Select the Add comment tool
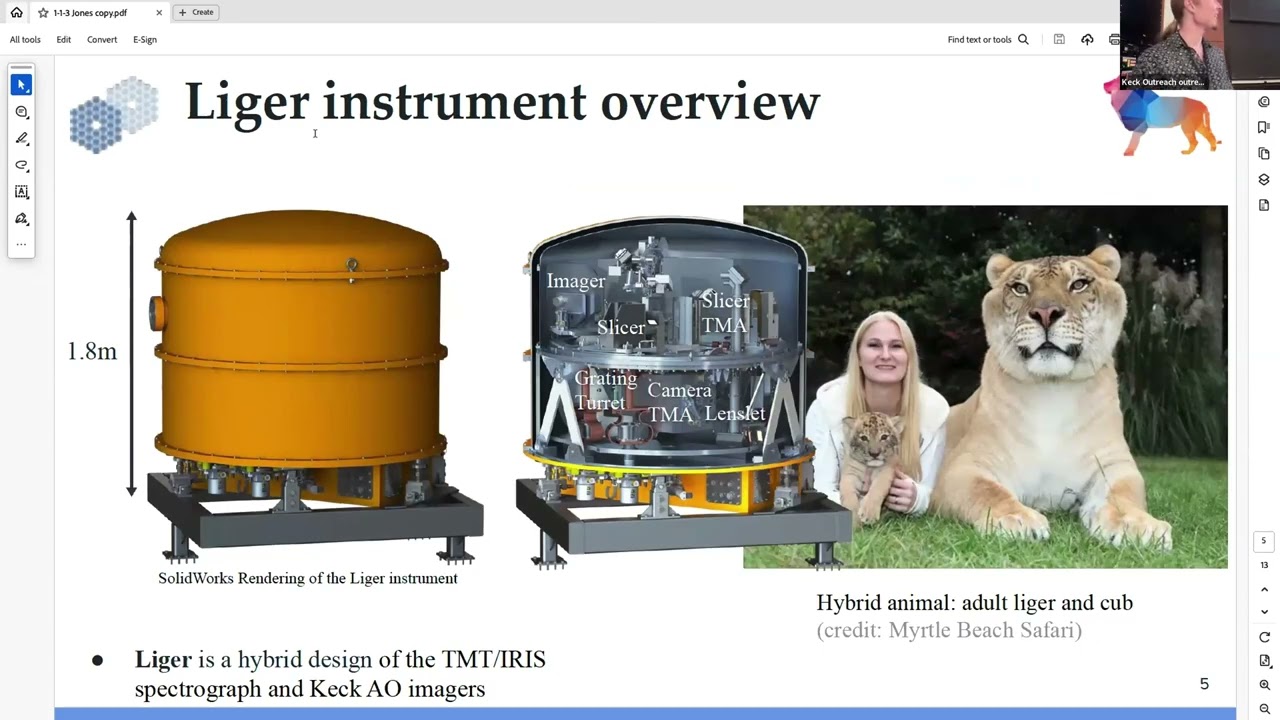1280x720 pixels. [21, 112]
